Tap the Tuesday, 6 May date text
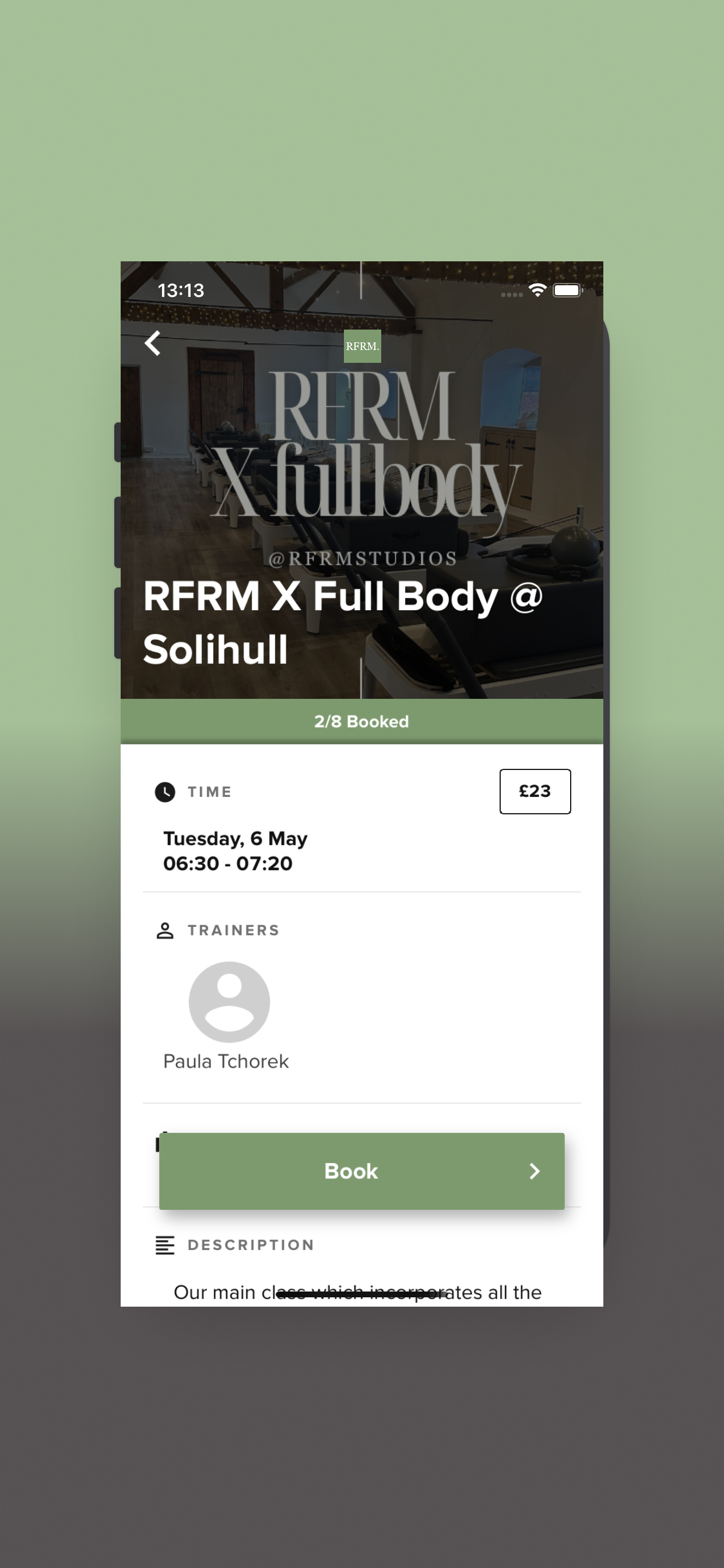 (x=236, y=839)
